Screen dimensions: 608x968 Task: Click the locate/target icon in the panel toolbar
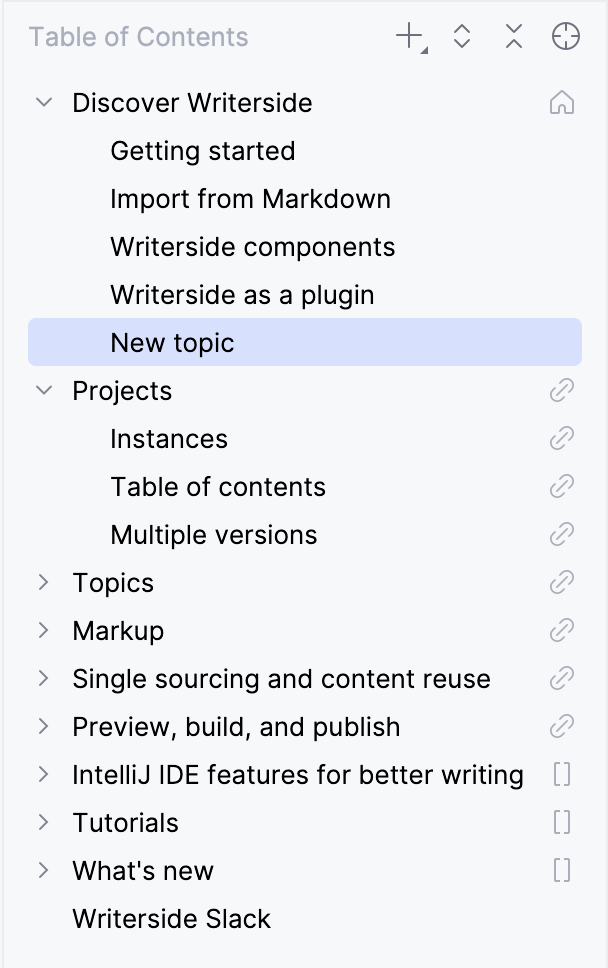pos(565,37)
